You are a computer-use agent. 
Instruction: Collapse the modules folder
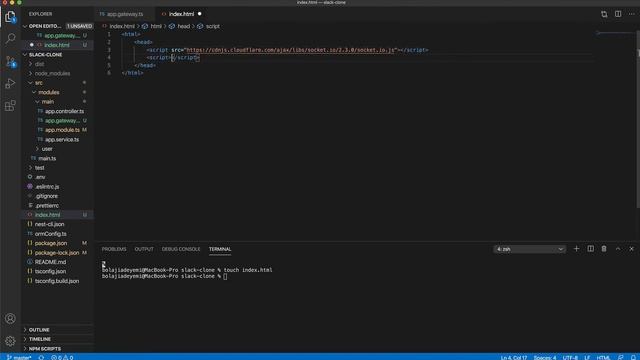click(x=57, y=92)
